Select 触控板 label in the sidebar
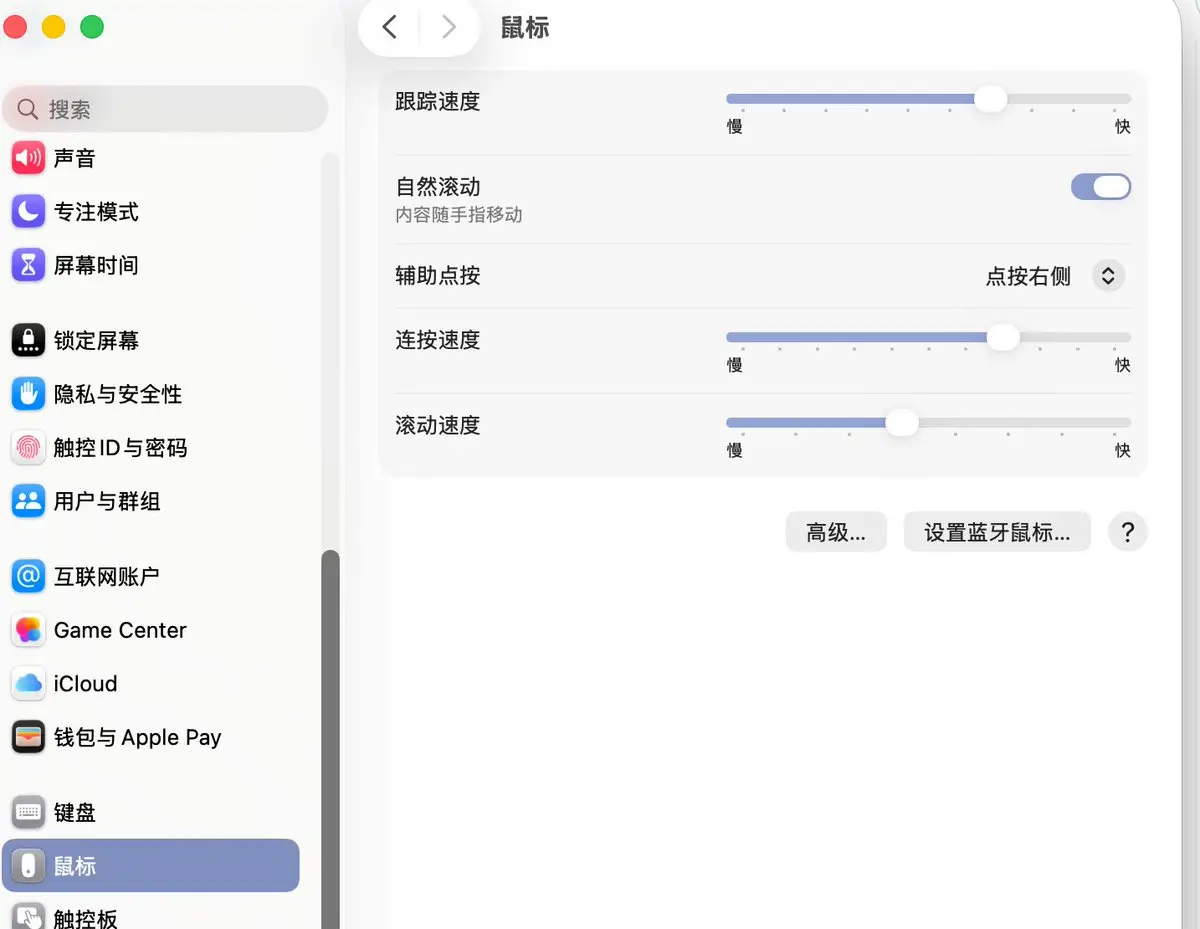 tap(86, 917)
